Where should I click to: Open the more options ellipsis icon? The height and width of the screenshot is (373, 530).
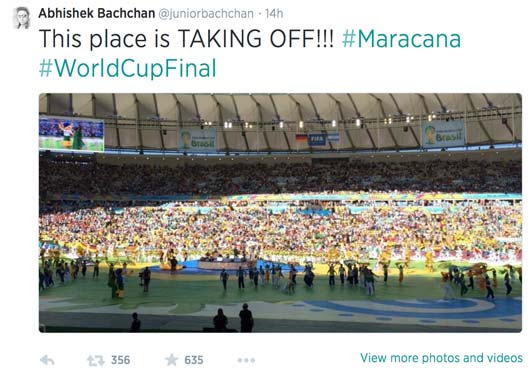click(246, 360)
